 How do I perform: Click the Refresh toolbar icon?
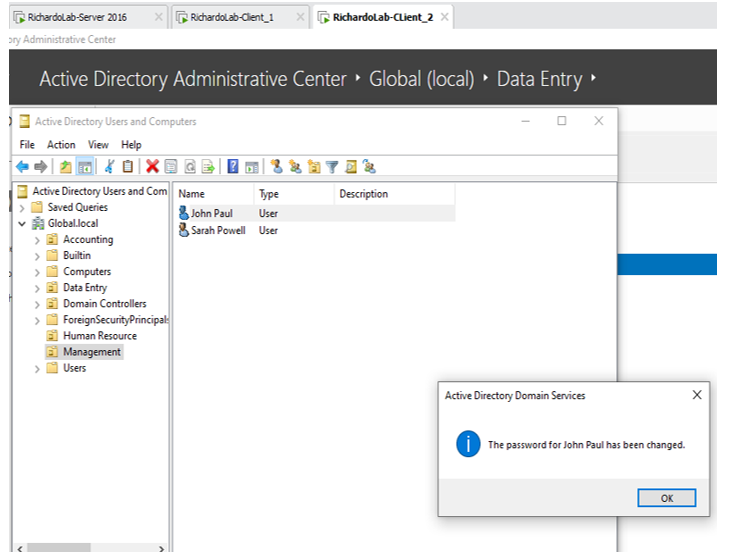[189, 167]
